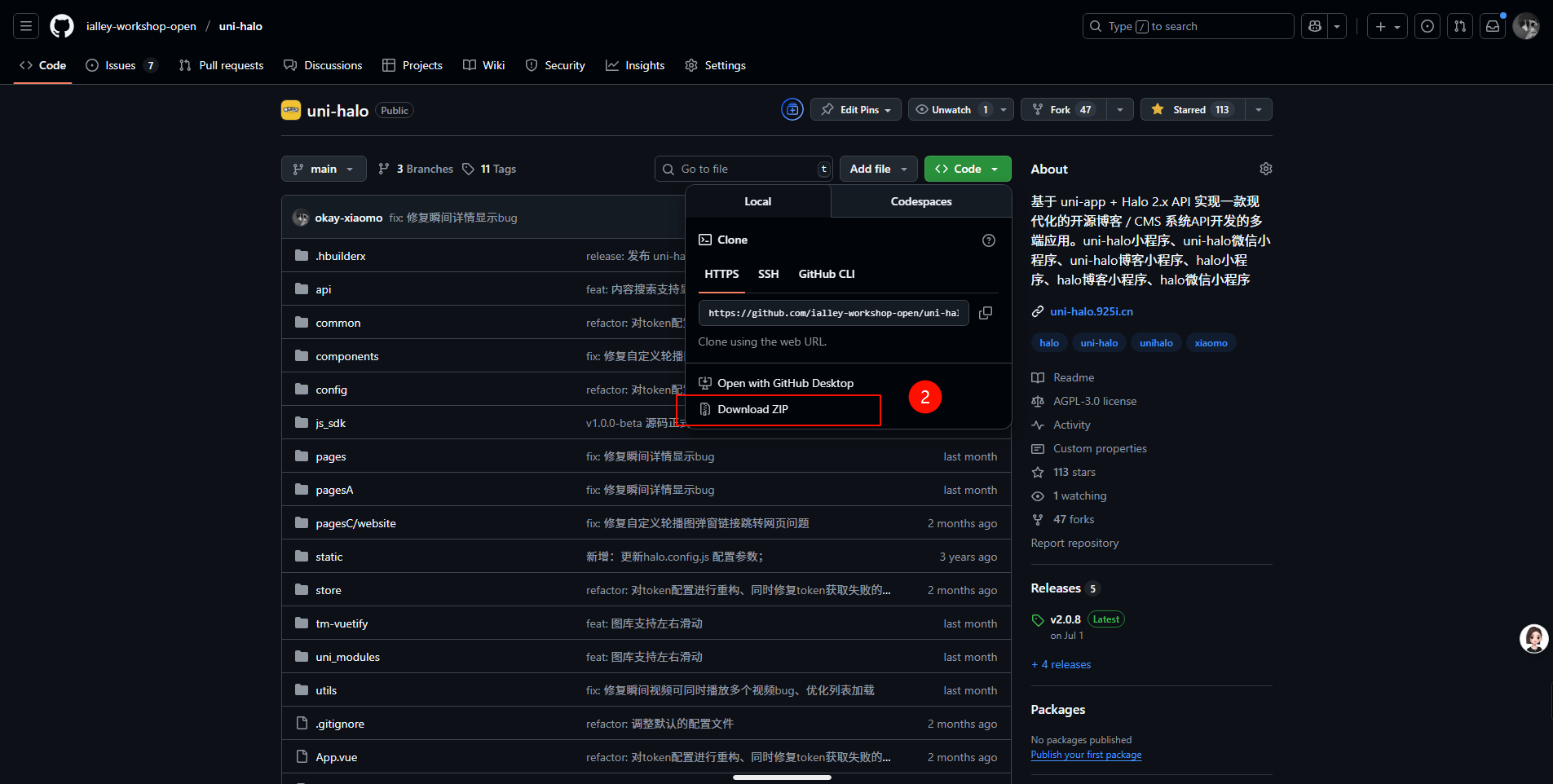
Task: View your issues icon in header
Action: pos(1427,26)
